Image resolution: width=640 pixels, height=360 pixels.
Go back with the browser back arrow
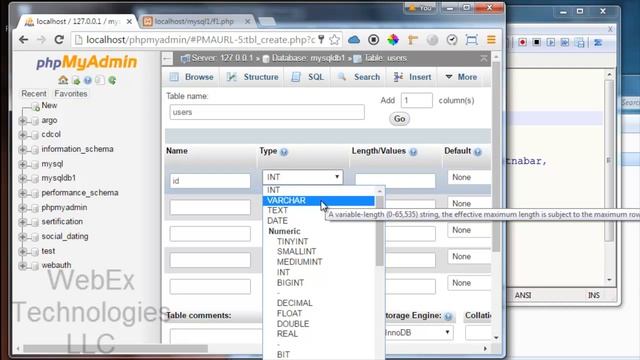pos(24,40)
